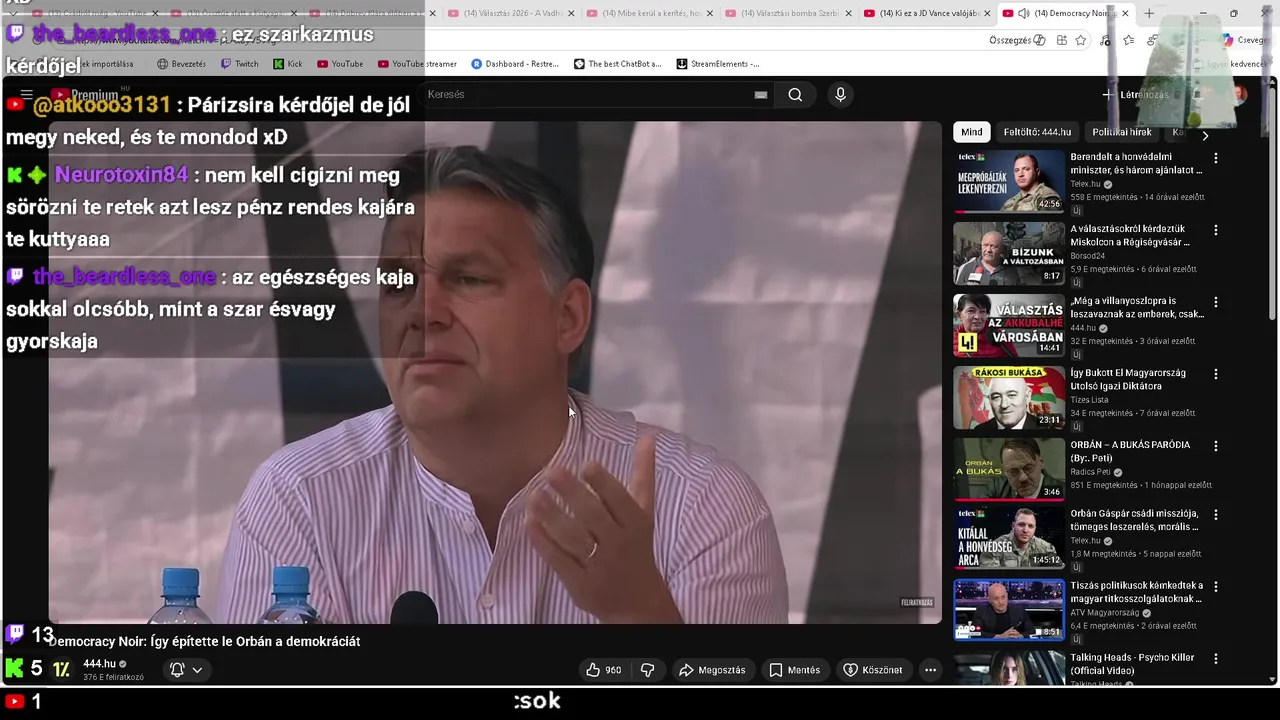This screenshot has width=1280, height=720.
Task: Open the Twitch bookmark
Action: click(x=240, y=64)
